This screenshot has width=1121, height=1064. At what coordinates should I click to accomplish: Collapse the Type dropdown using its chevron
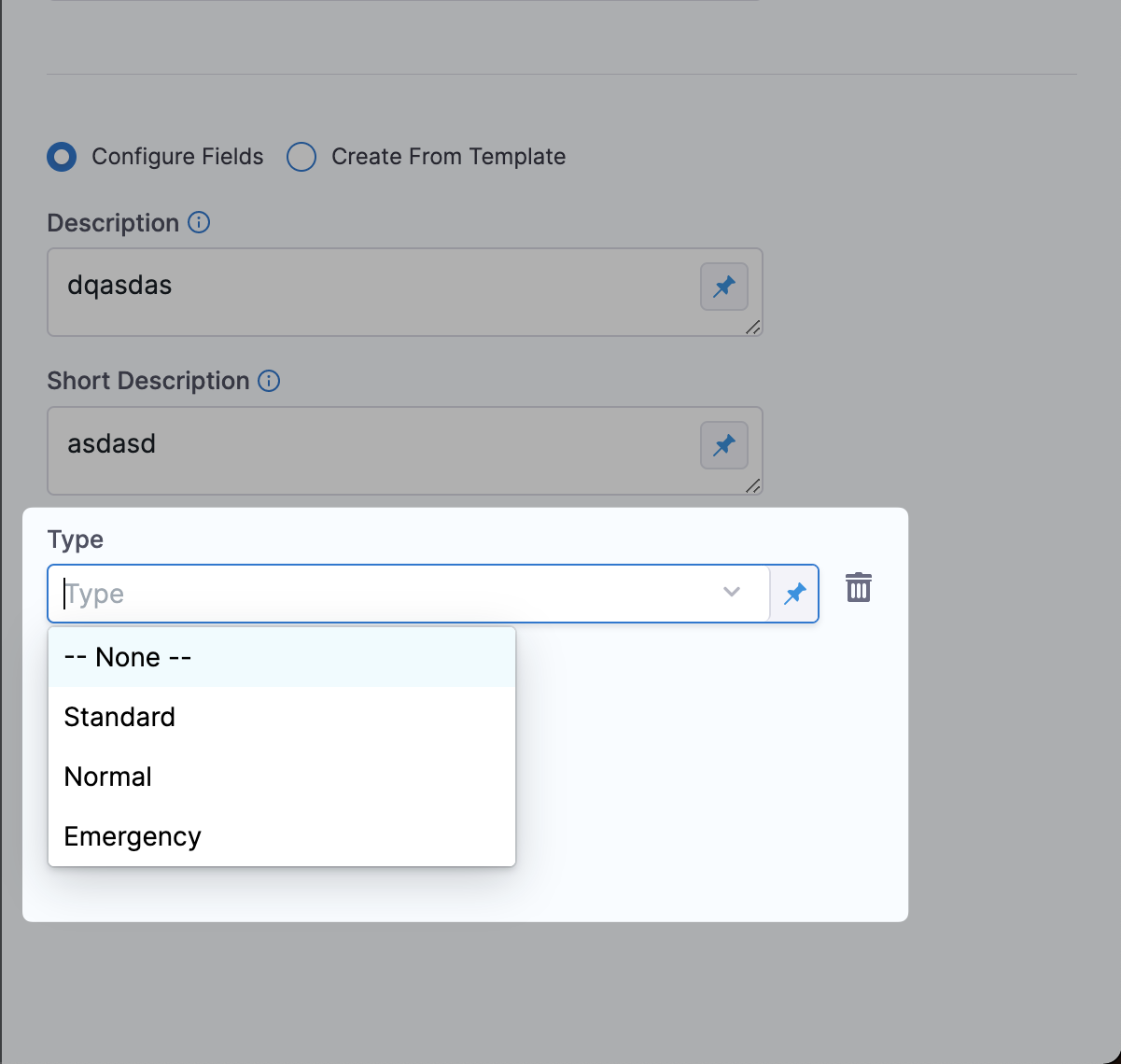coord(732,592)
